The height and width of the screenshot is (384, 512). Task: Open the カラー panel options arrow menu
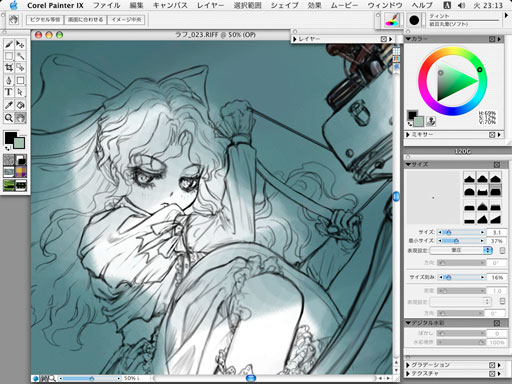pos(499,39)
